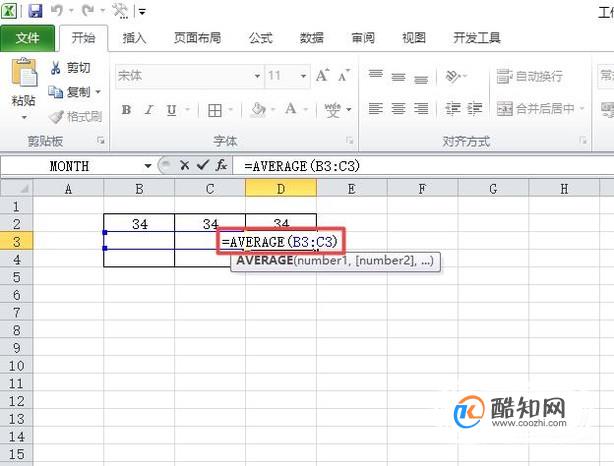Screen dimensions: 614x466
Task: Expand the Borders dropdown arrow
Action: [231, 110]
